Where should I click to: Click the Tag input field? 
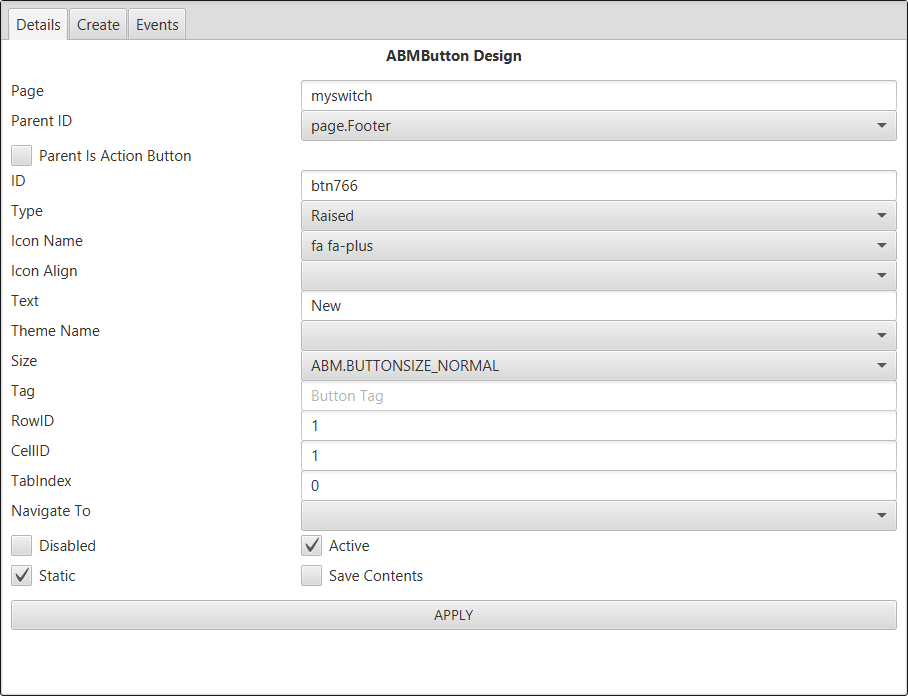tap(598, 396)
